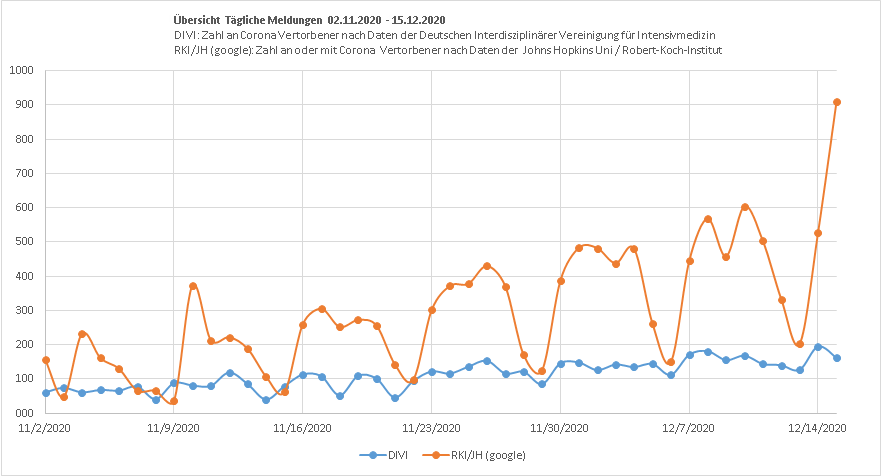The image size is (881, 476).
Task: Select the subtitle line starting 'RKI/JH (google): Zahl'
Action: (447, 50)
